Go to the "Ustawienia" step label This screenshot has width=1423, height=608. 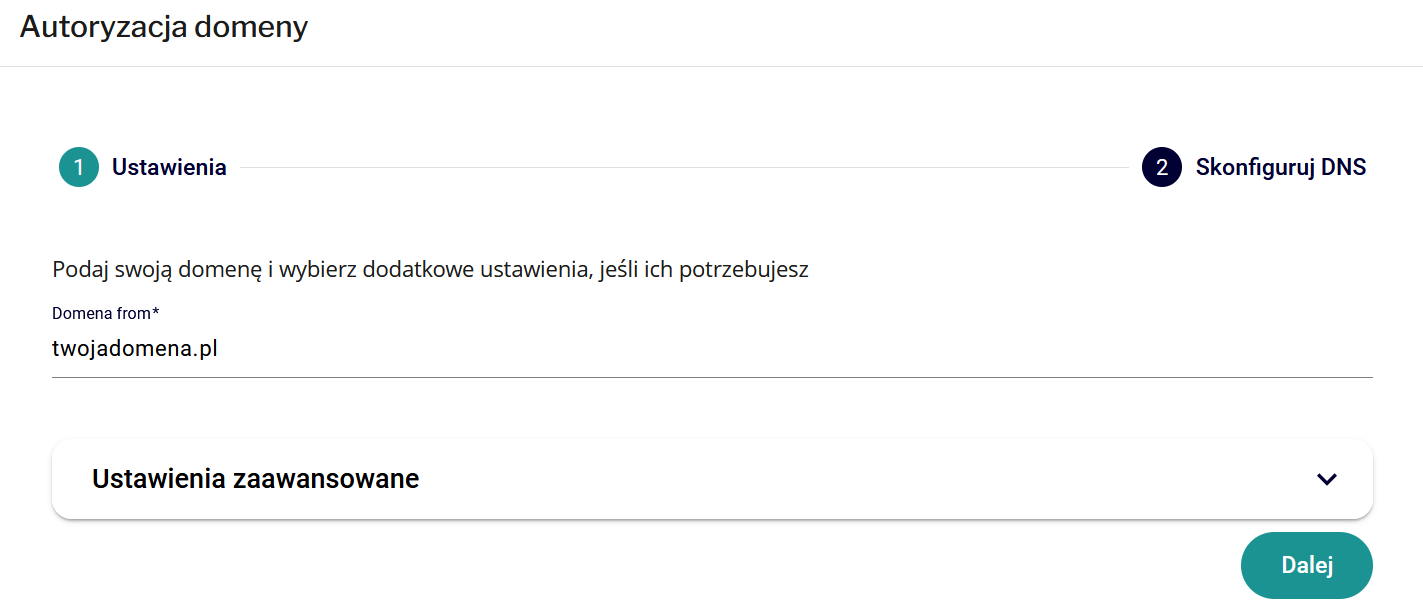pyautogui.click(x=169, y=167)
